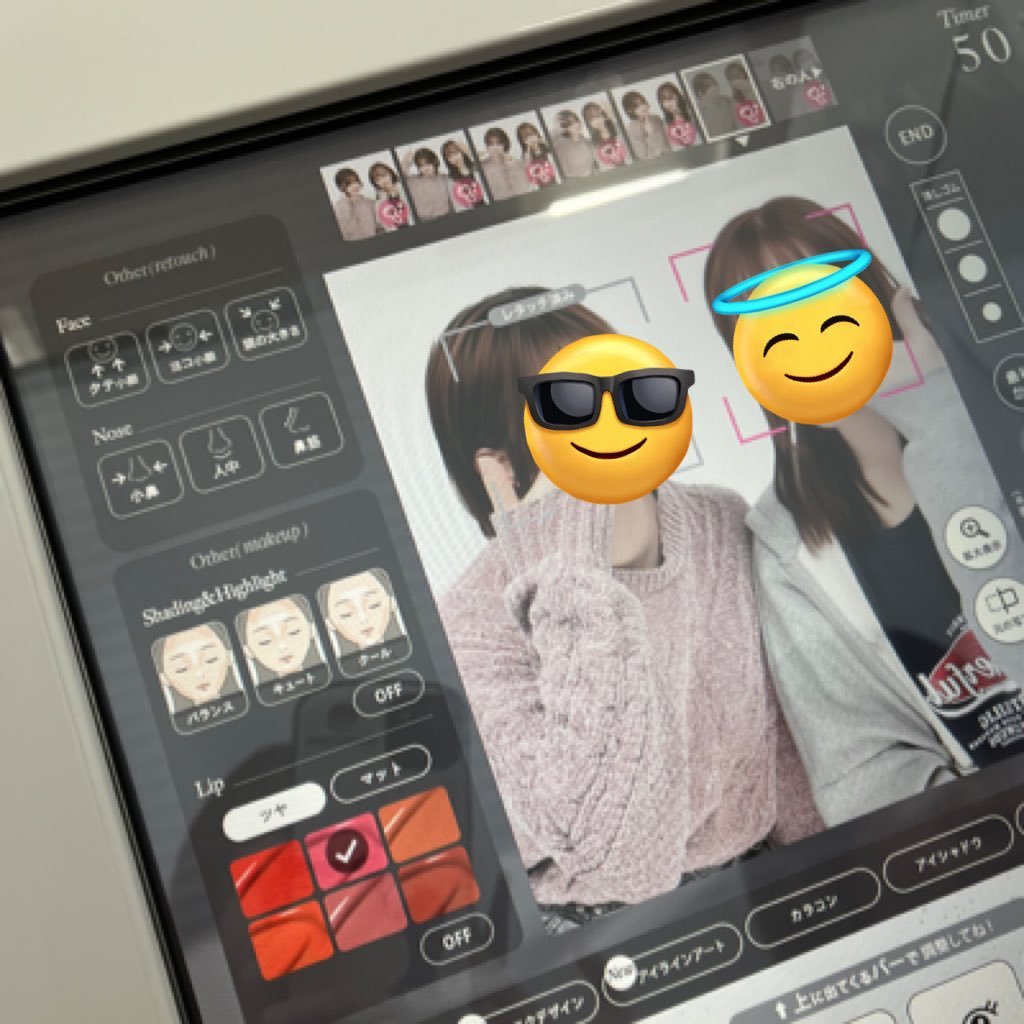Open the third photo thumbnail
Viewport: 1024px width, 1024px height.
[513, 155]
